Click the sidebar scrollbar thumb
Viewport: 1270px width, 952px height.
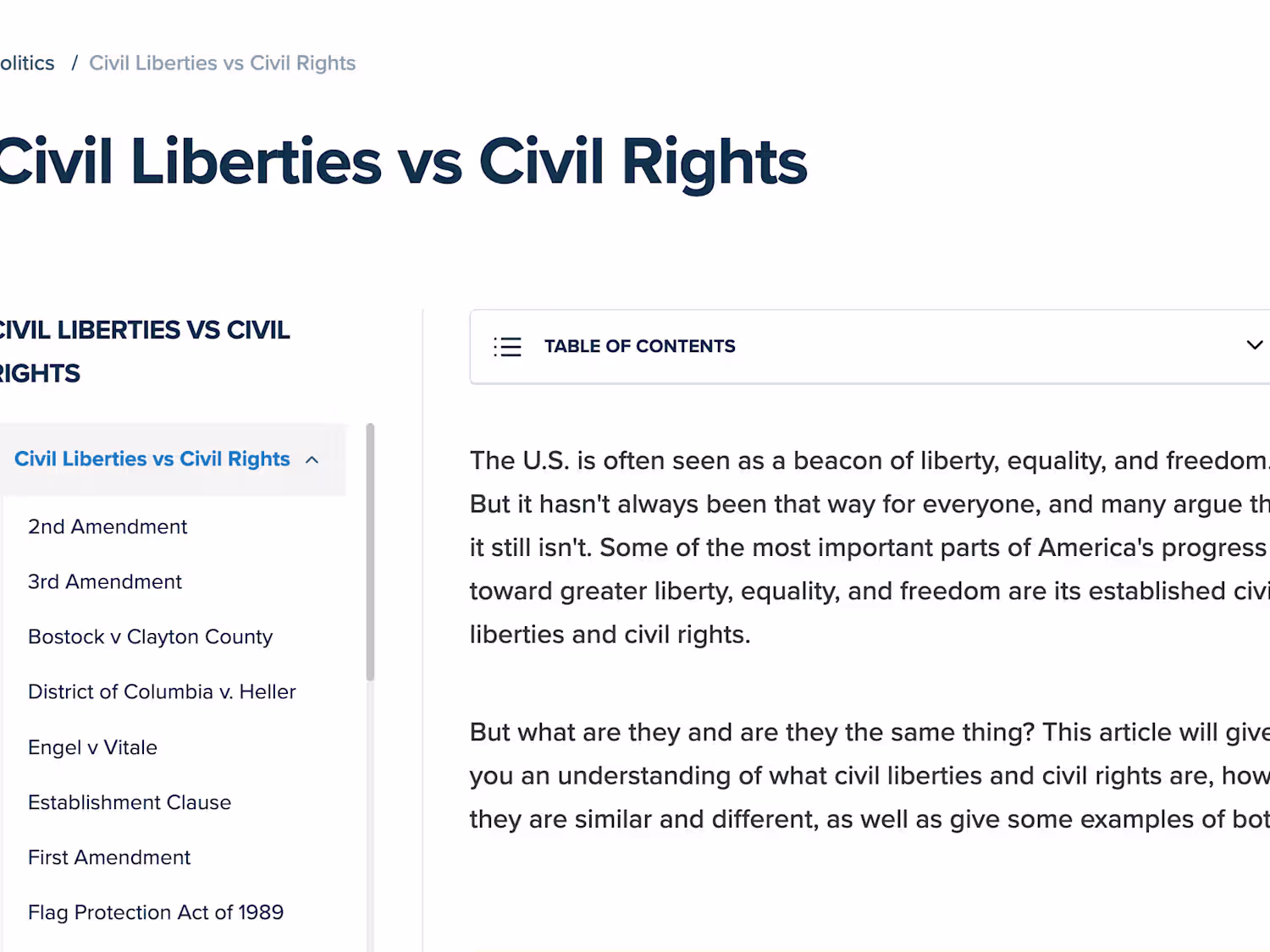370,550
